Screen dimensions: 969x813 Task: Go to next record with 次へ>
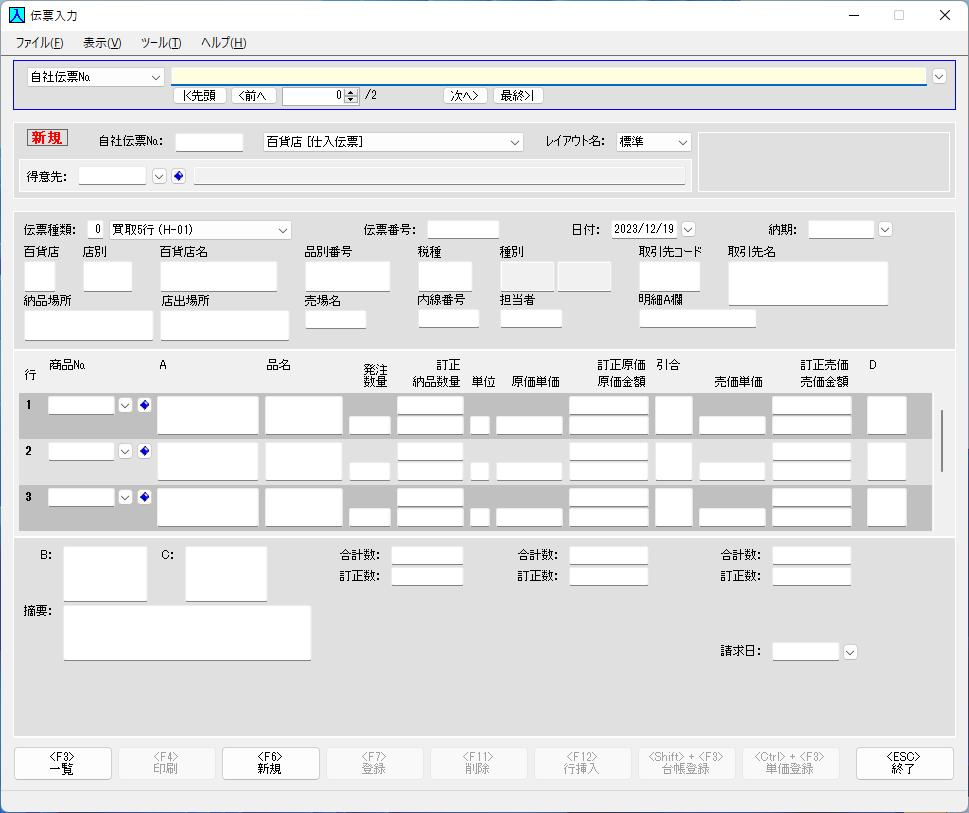(465, 96)
